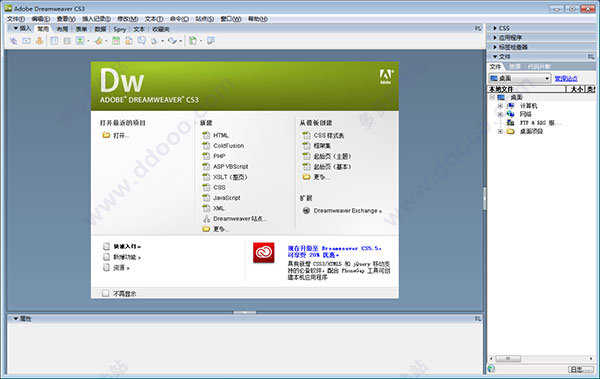The width and height of the screenshot is (600, 379).
Task: Click the folder icon beside 打开...
Action: [106, 135]
